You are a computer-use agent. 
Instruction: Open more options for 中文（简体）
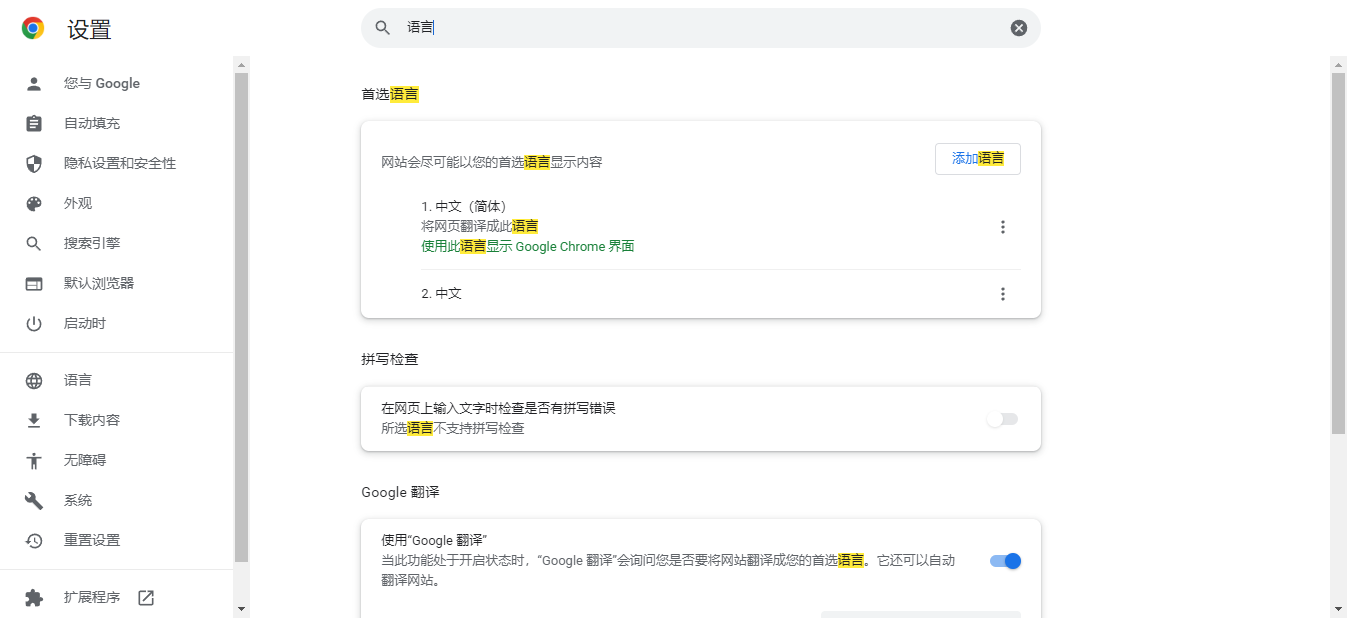tap(1003, 227)
